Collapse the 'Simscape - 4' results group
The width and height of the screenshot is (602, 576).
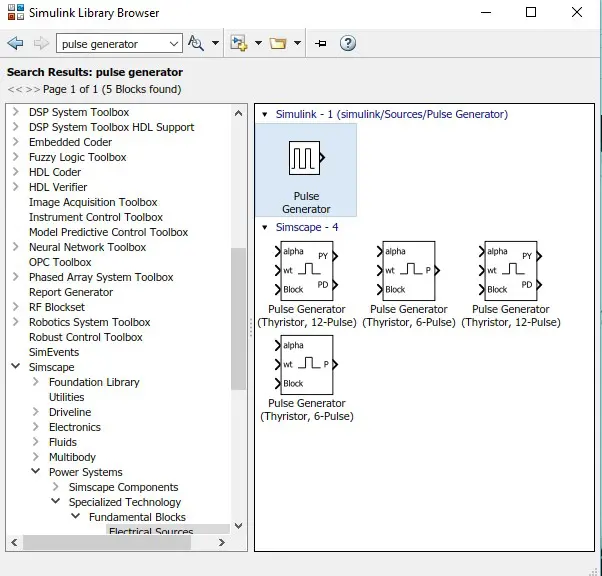pos(265,227)
